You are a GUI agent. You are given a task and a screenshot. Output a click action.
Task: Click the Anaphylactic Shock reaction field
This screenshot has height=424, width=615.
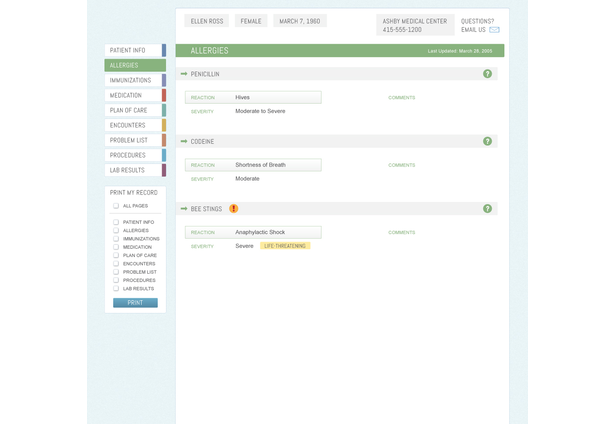click(x=253, y=232)
